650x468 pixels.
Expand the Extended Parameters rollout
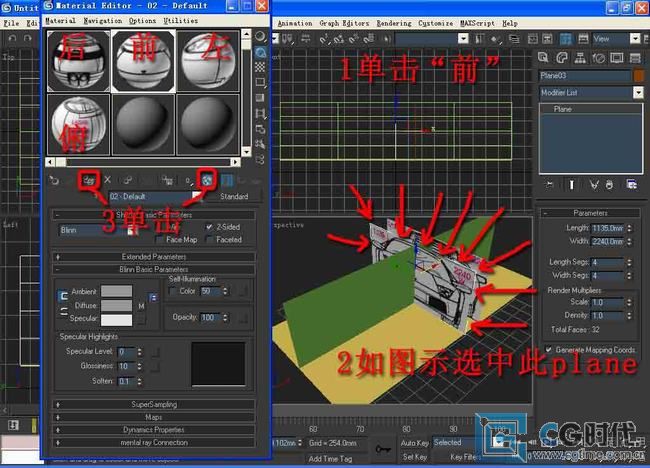coord(154,257)
